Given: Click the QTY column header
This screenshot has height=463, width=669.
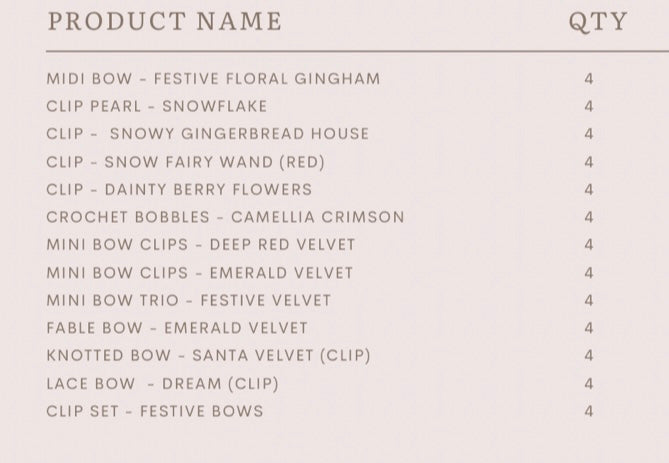Looking at the screenshot, I should (598, 22).
